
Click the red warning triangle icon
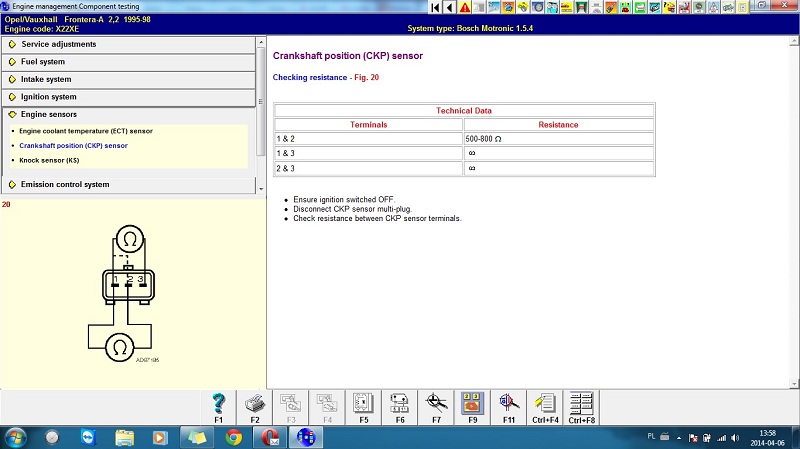tap(465, 7)
